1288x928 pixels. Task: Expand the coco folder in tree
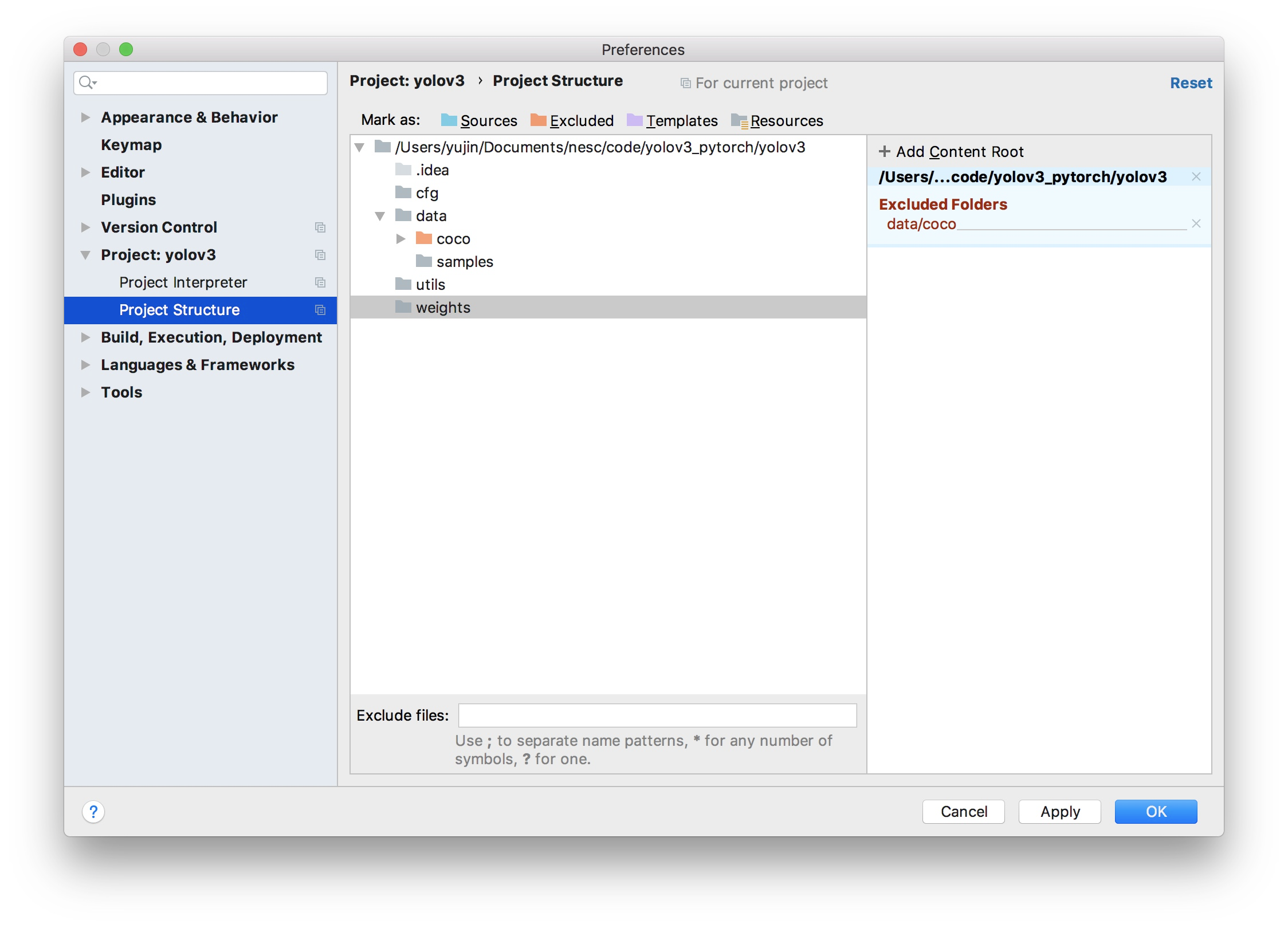click(400, 239)
